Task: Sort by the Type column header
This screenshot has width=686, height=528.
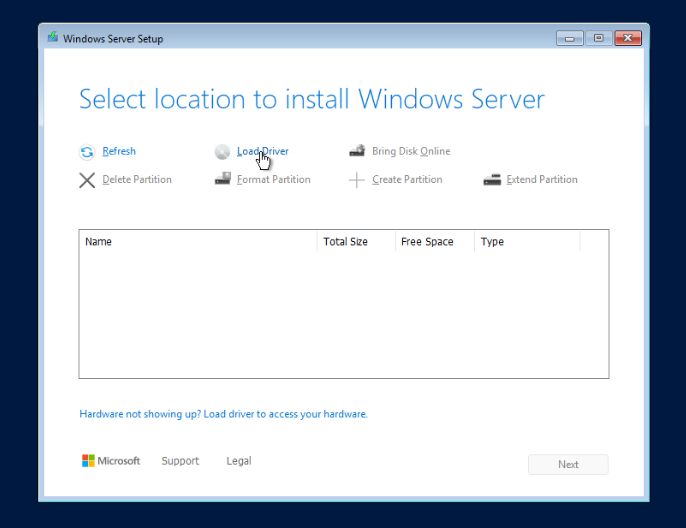Action: click(x=492, y=242)
